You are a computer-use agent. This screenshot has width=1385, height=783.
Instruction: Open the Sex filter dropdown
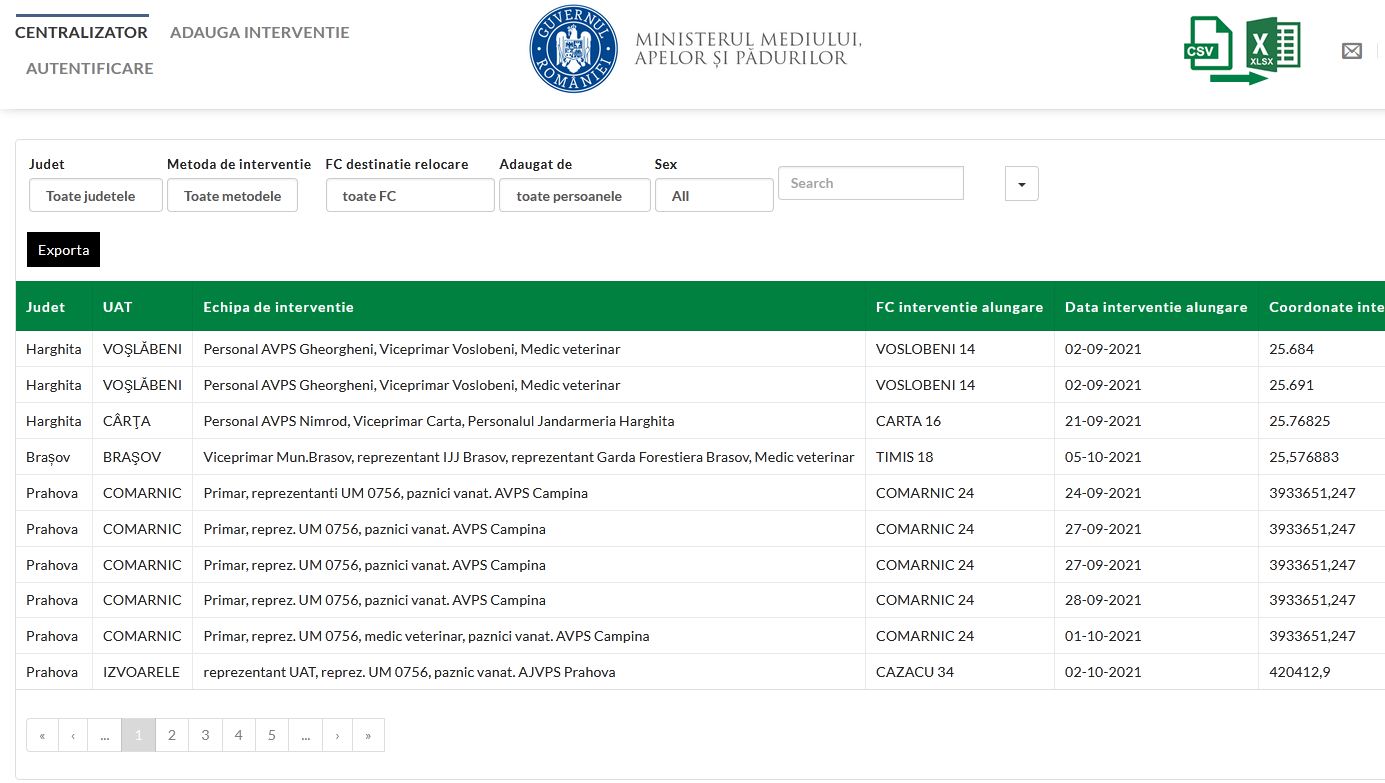click(713, 196)
